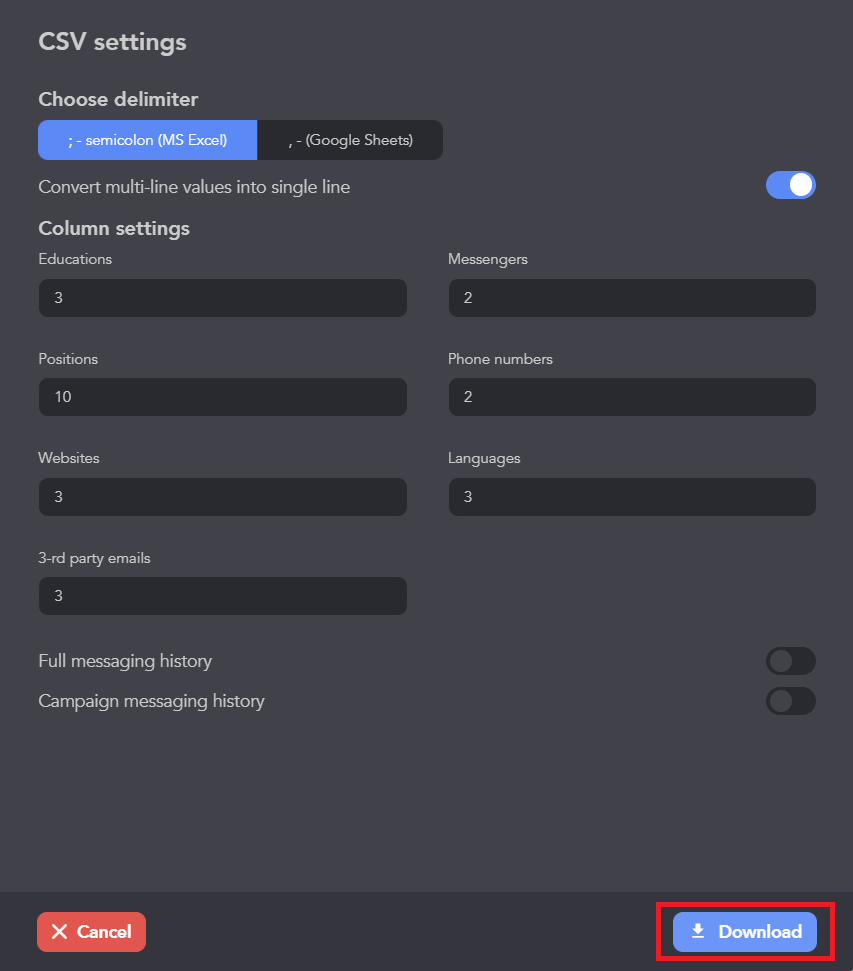Click the Convert multi-line values label text
Screen dimensions: 853x971
pos(194,187)
